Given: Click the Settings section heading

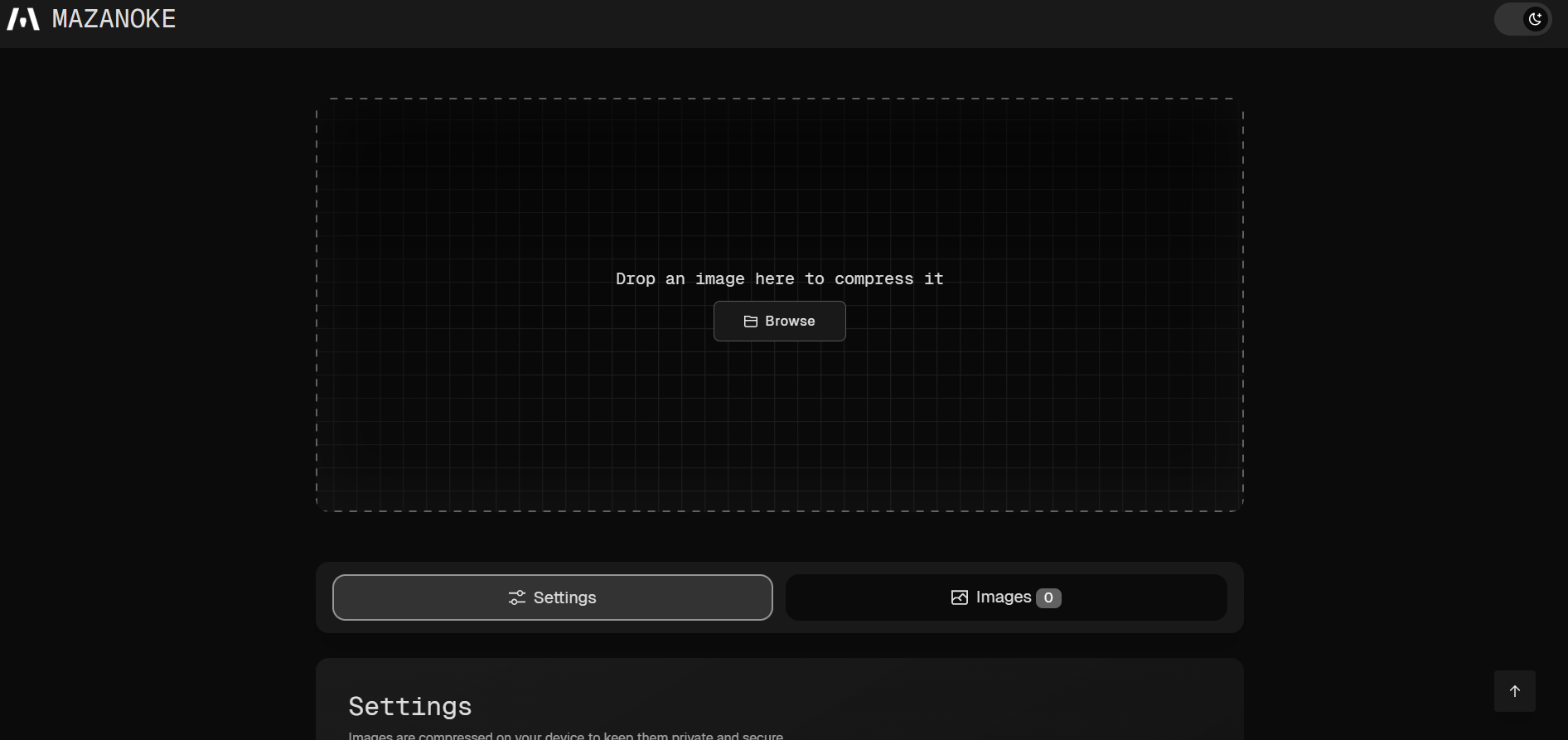Looking at the screenshot, I should tap(410, 706).
